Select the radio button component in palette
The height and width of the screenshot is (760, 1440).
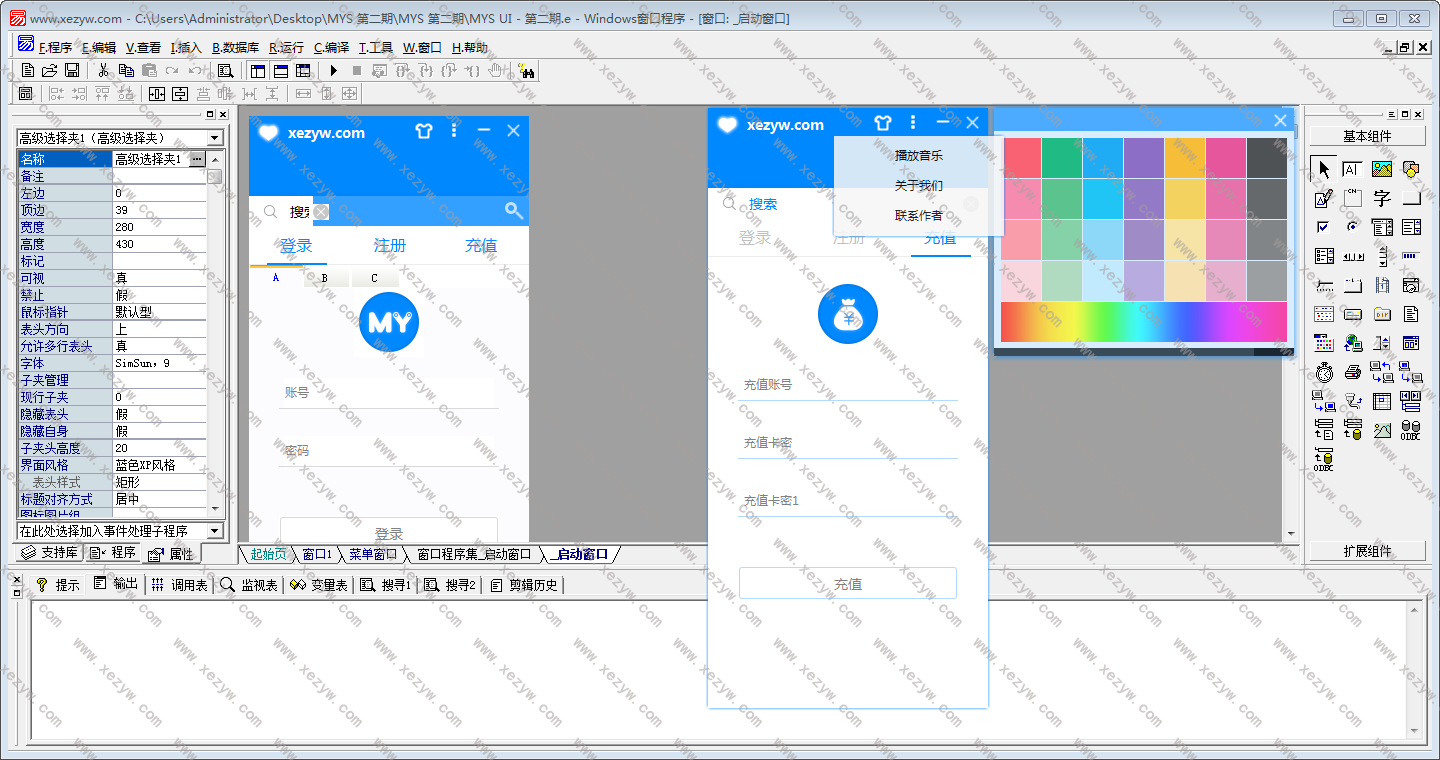tap(1353, 227)
